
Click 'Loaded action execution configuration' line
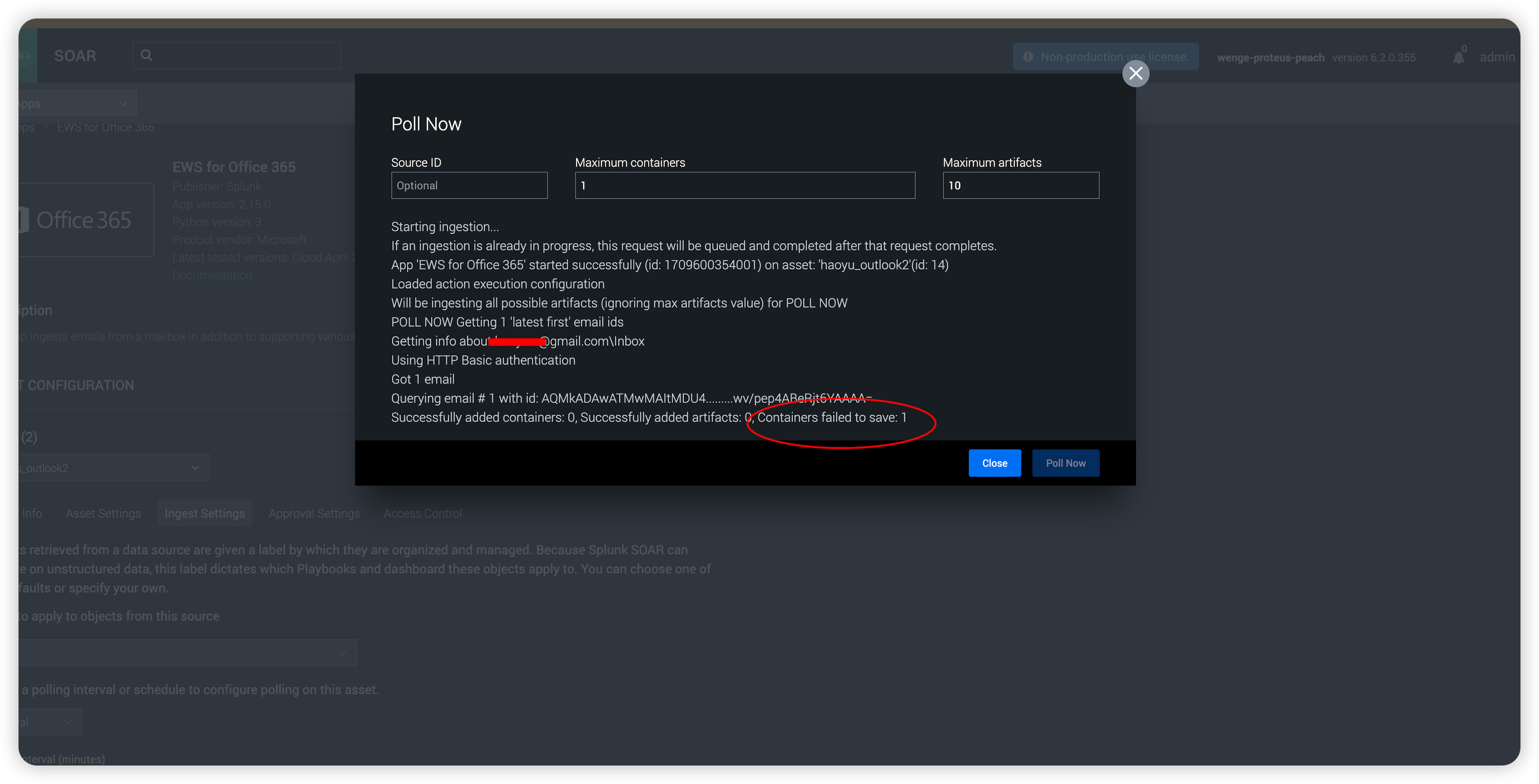[498, 284]
